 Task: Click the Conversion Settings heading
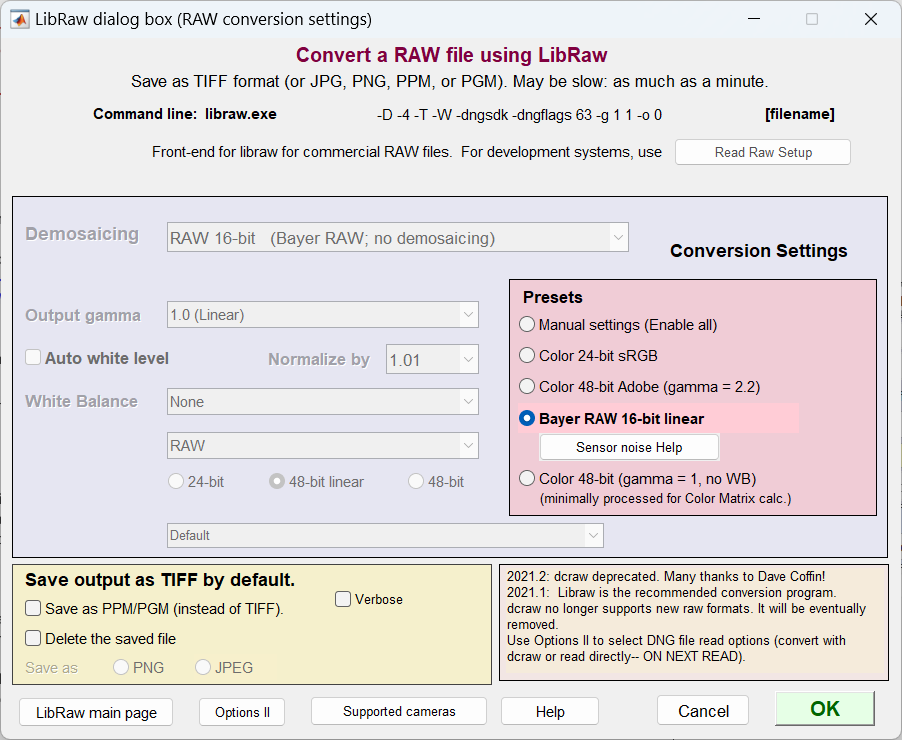pyautogui.click(x=759, y=251)
